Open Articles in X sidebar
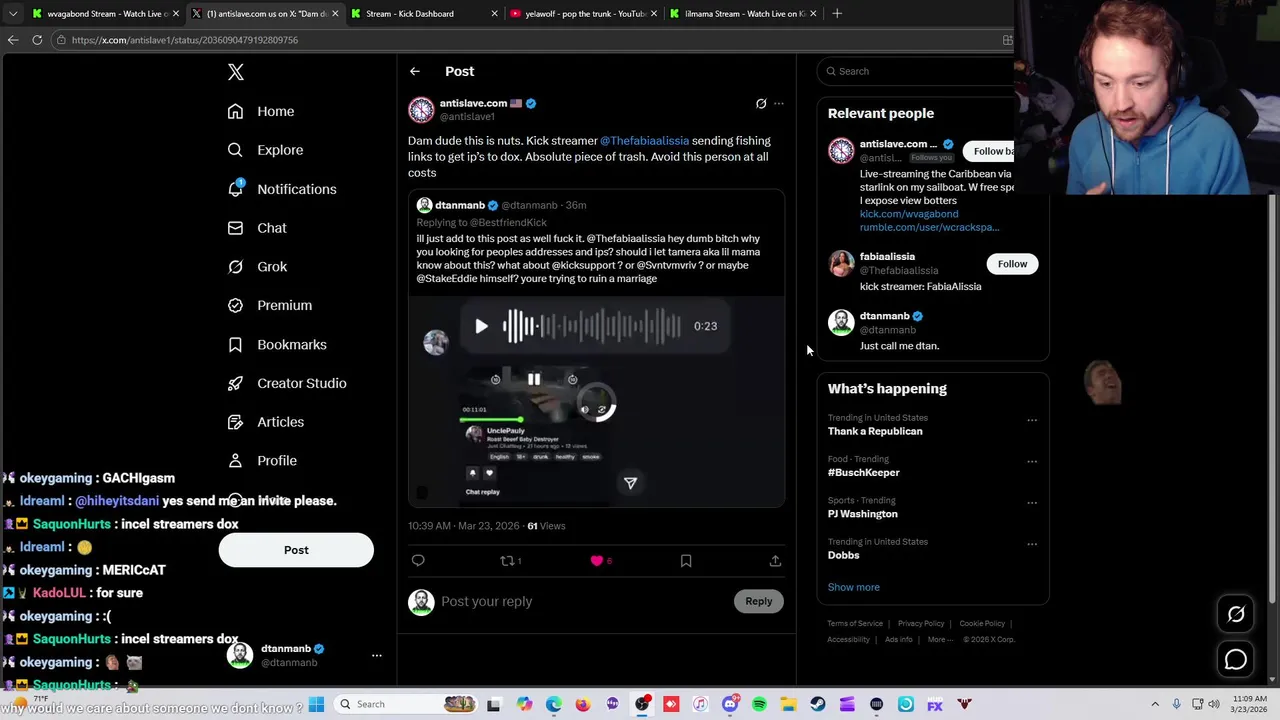 [x=266, y=422]
